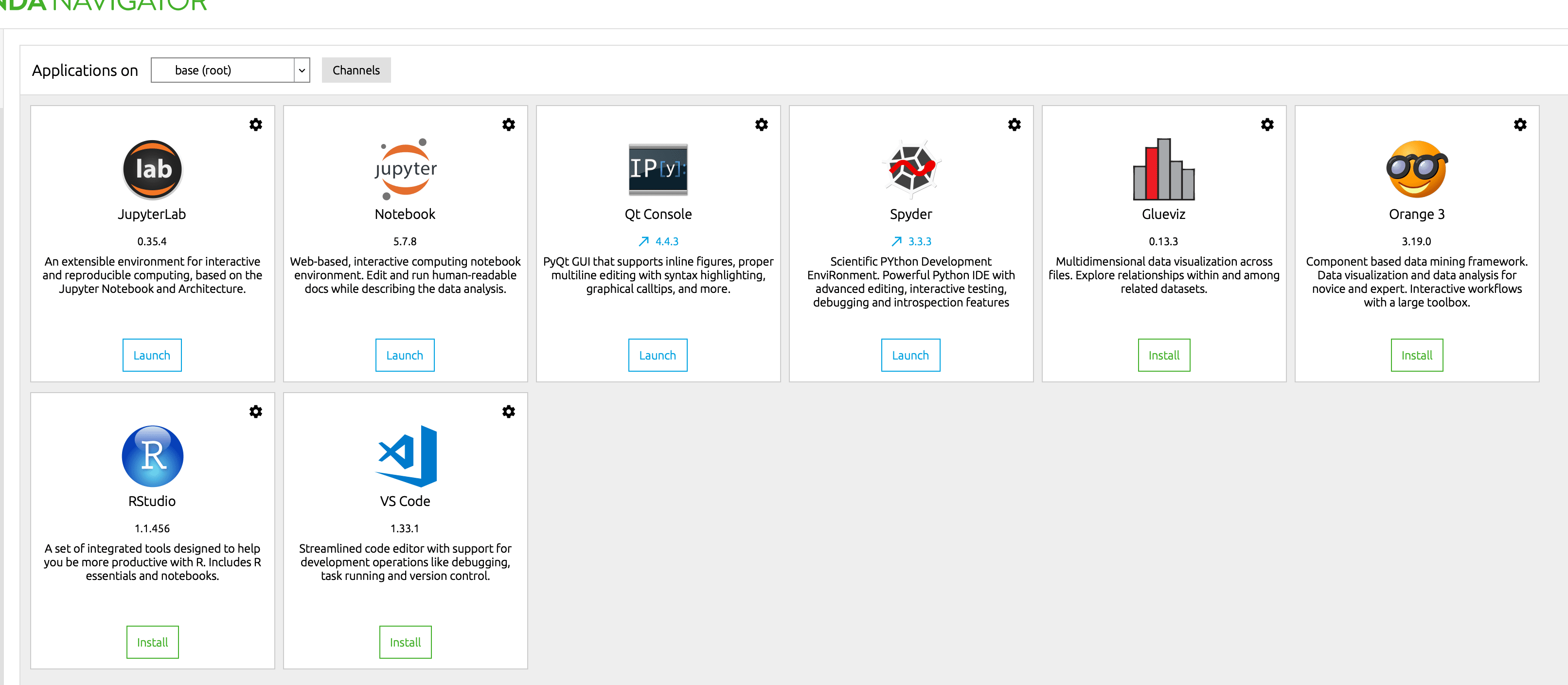Launch Jupyter Notebook

pos(405,355)
